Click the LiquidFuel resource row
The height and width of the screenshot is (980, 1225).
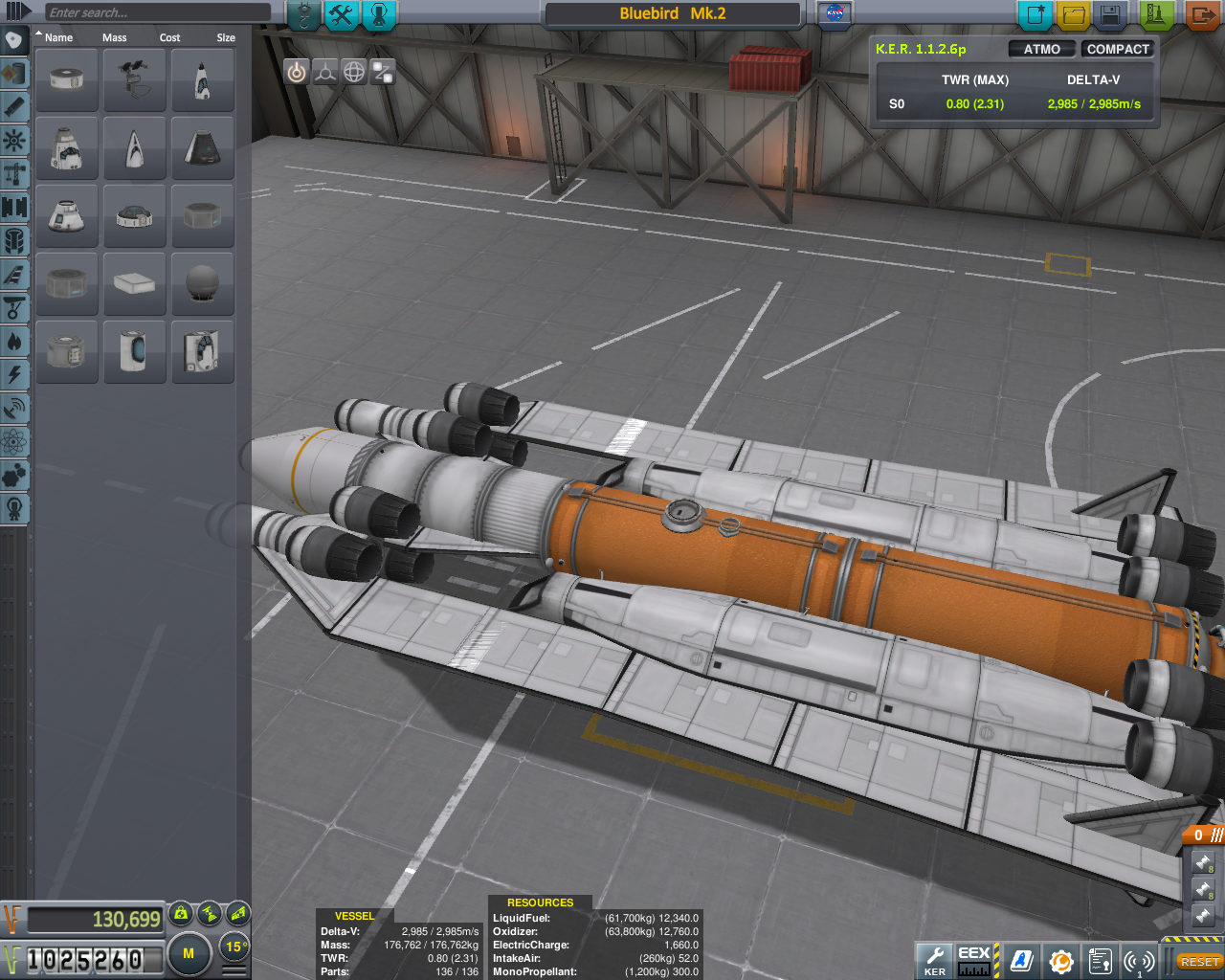point(596,918)
